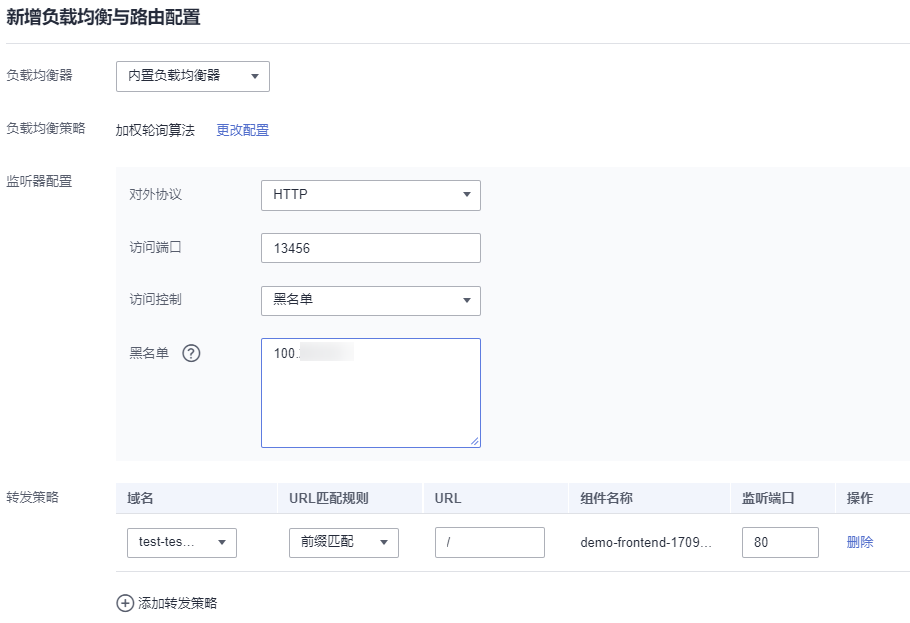This screenshot has width=910, height=623.
Task: Click the 域名 column header
Action: pyautogui.click(x=141, y=498)
